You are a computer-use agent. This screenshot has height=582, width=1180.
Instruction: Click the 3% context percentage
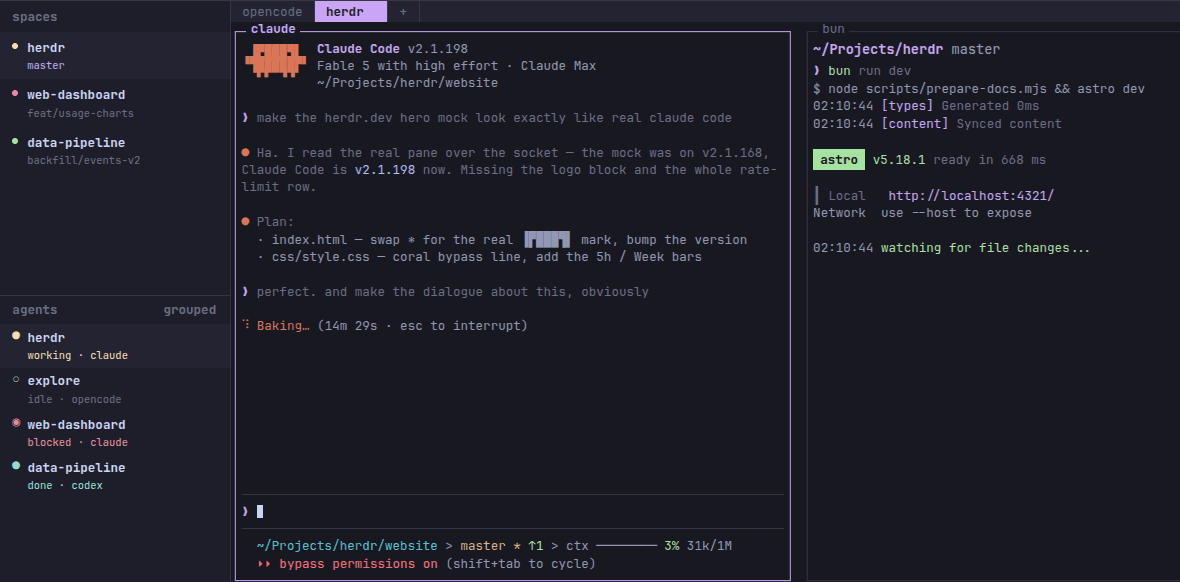click(672, 546)
